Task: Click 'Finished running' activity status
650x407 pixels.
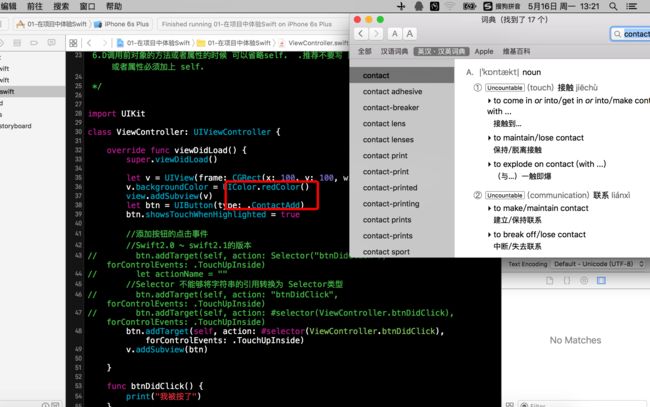Action: coord(247,24)
